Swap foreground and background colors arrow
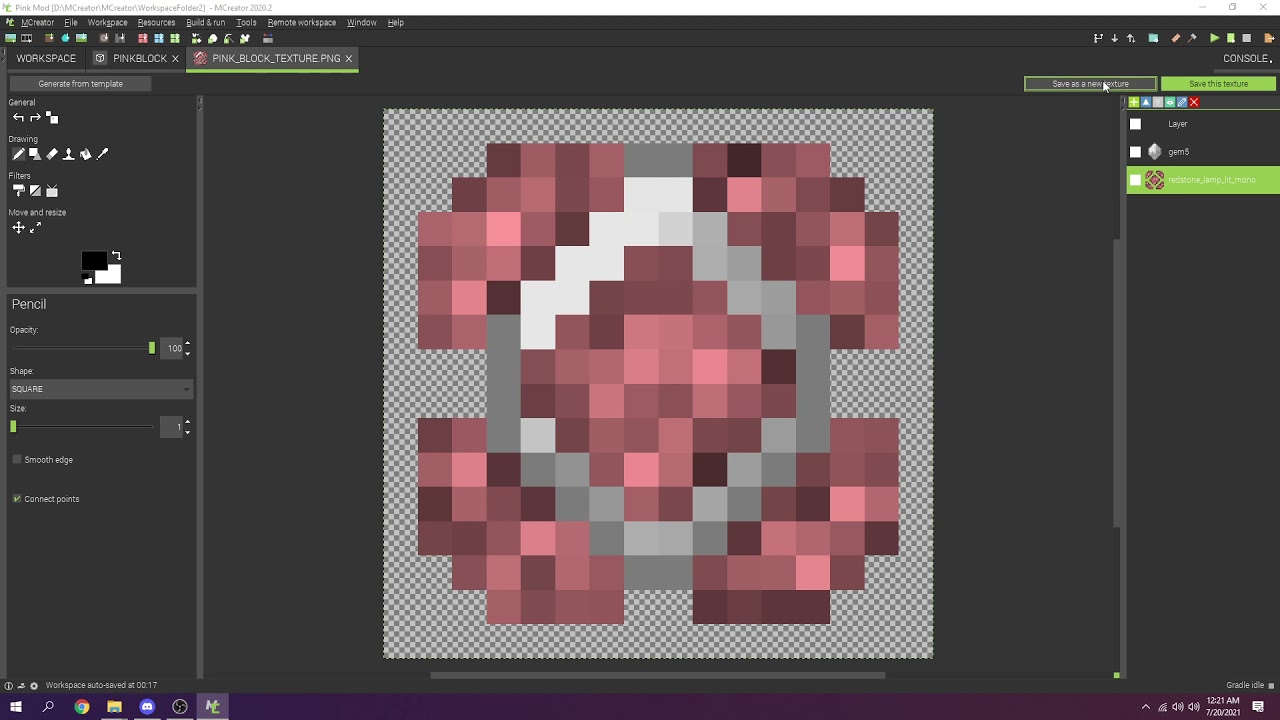The width and height of the screenshot is (1280, 720). [x=116, y=256]
